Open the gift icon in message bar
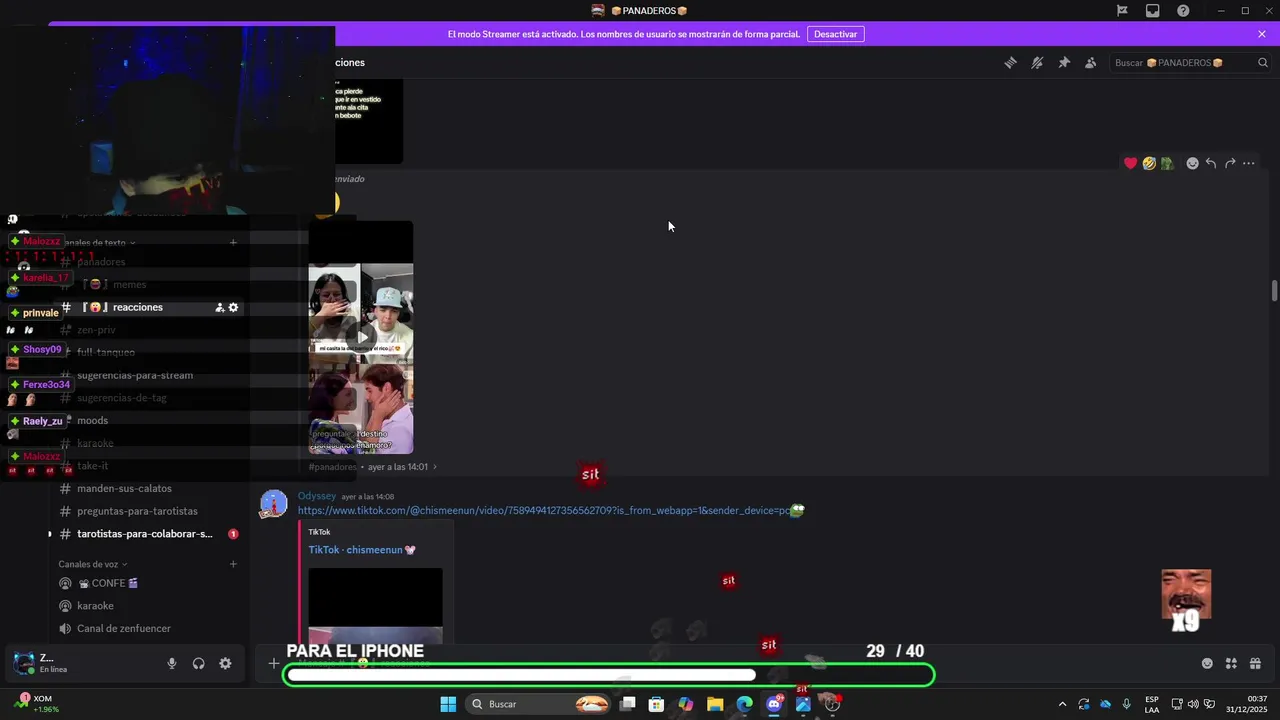 click(1255, 663)
